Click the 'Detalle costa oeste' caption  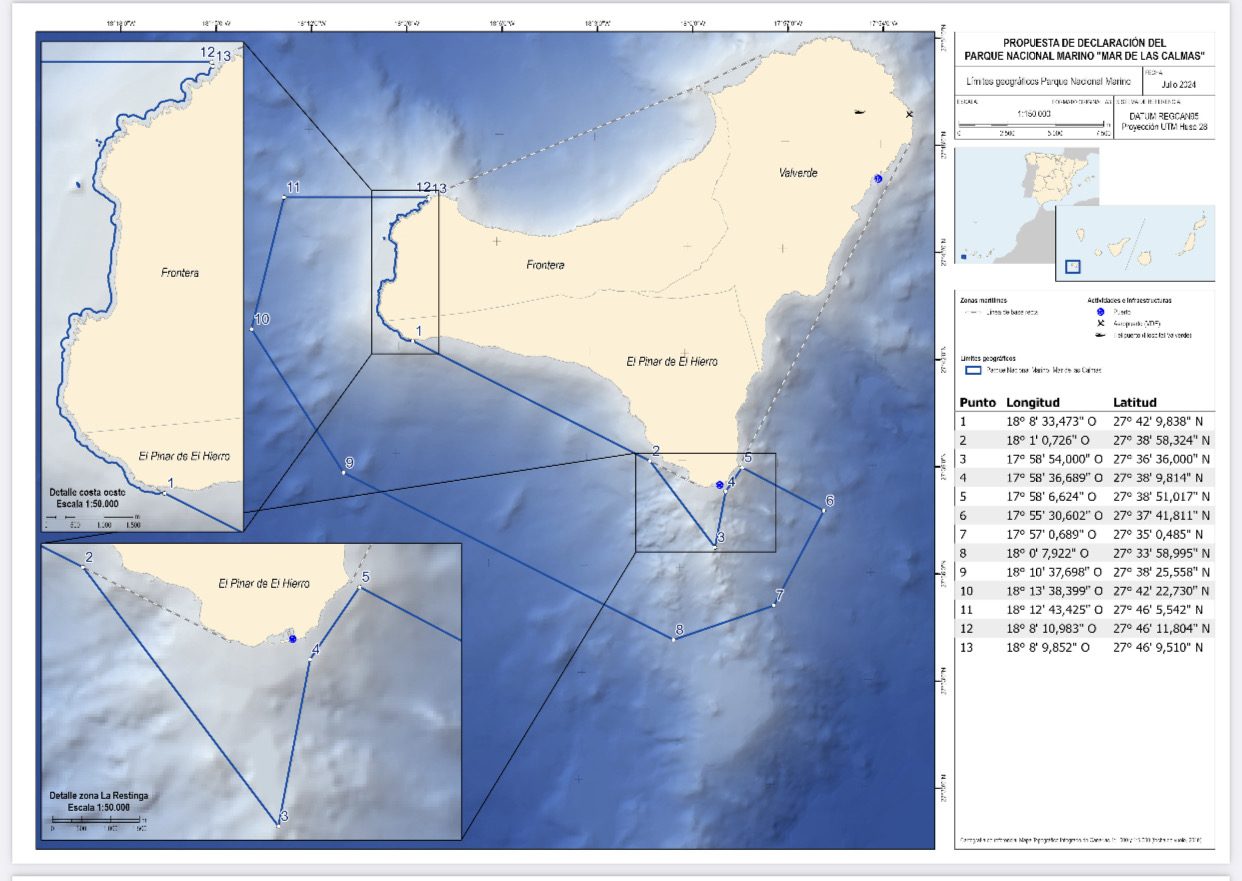(88, 493)
